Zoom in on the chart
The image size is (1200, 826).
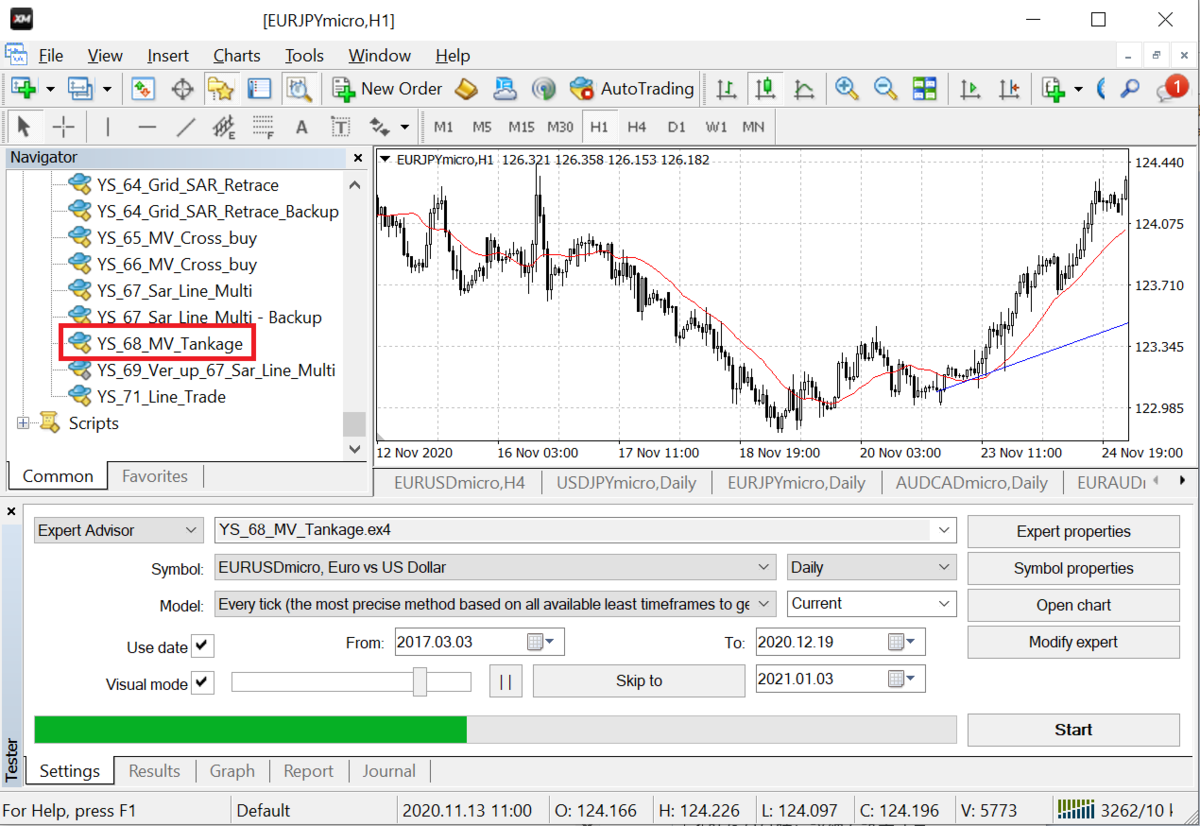click(x=847, y=89)
